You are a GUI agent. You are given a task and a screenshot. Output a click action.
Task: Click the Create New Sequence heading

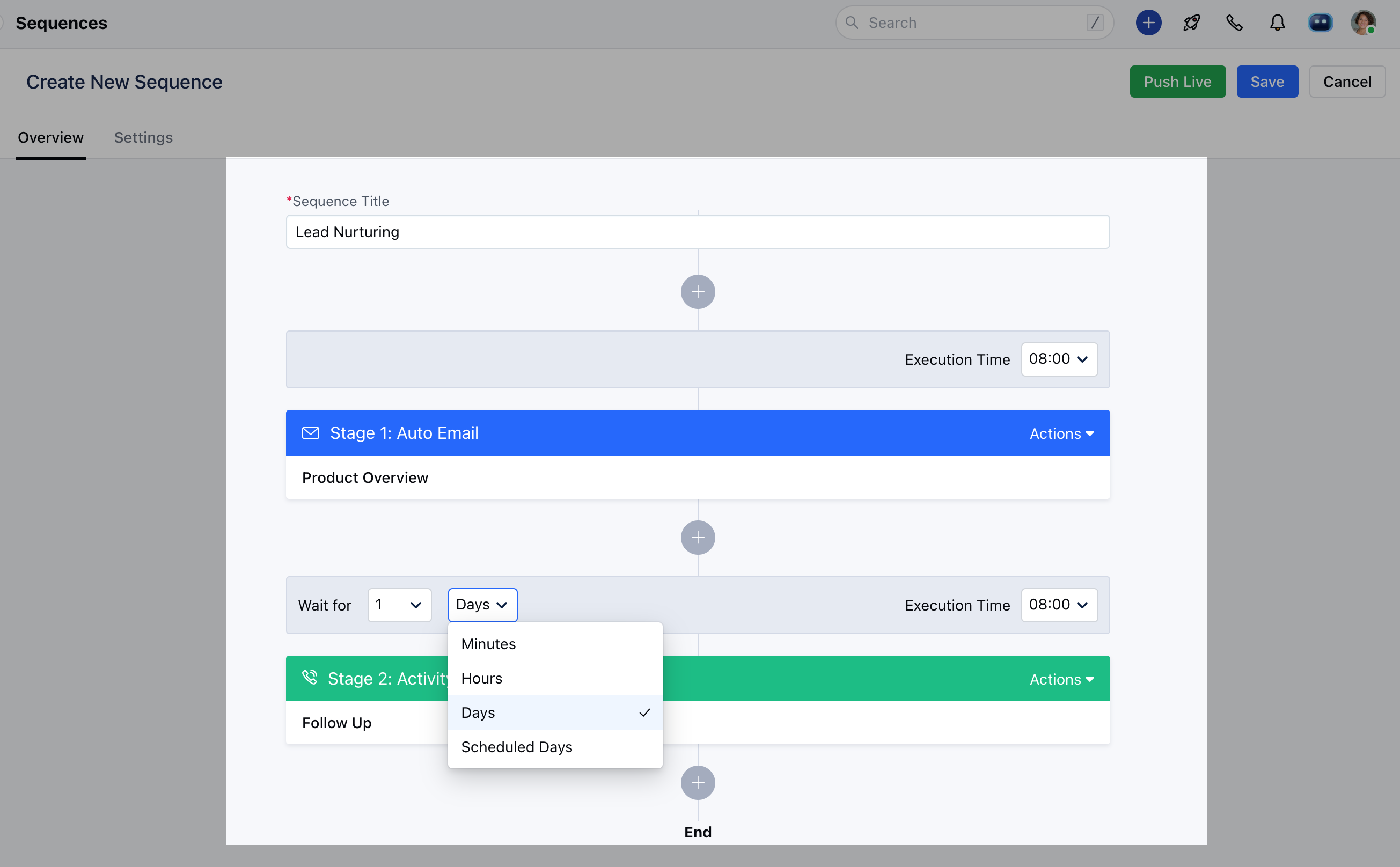pos(124,82)
